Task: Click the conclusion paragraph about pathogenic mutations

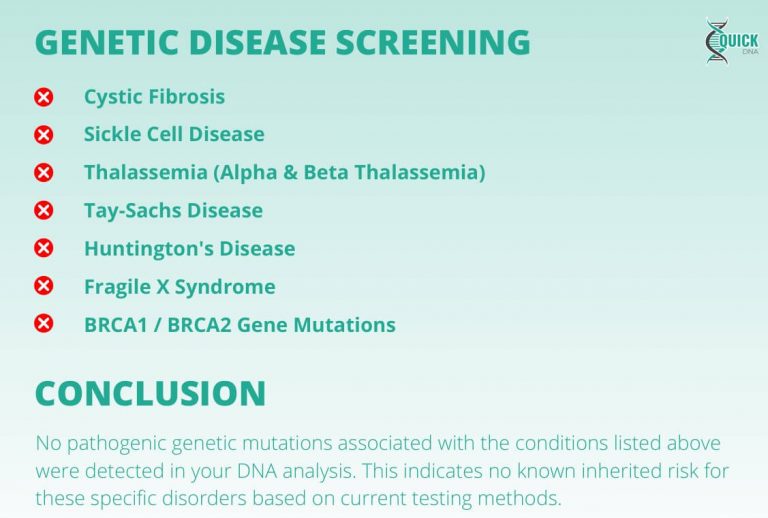Action: point(378,470)
